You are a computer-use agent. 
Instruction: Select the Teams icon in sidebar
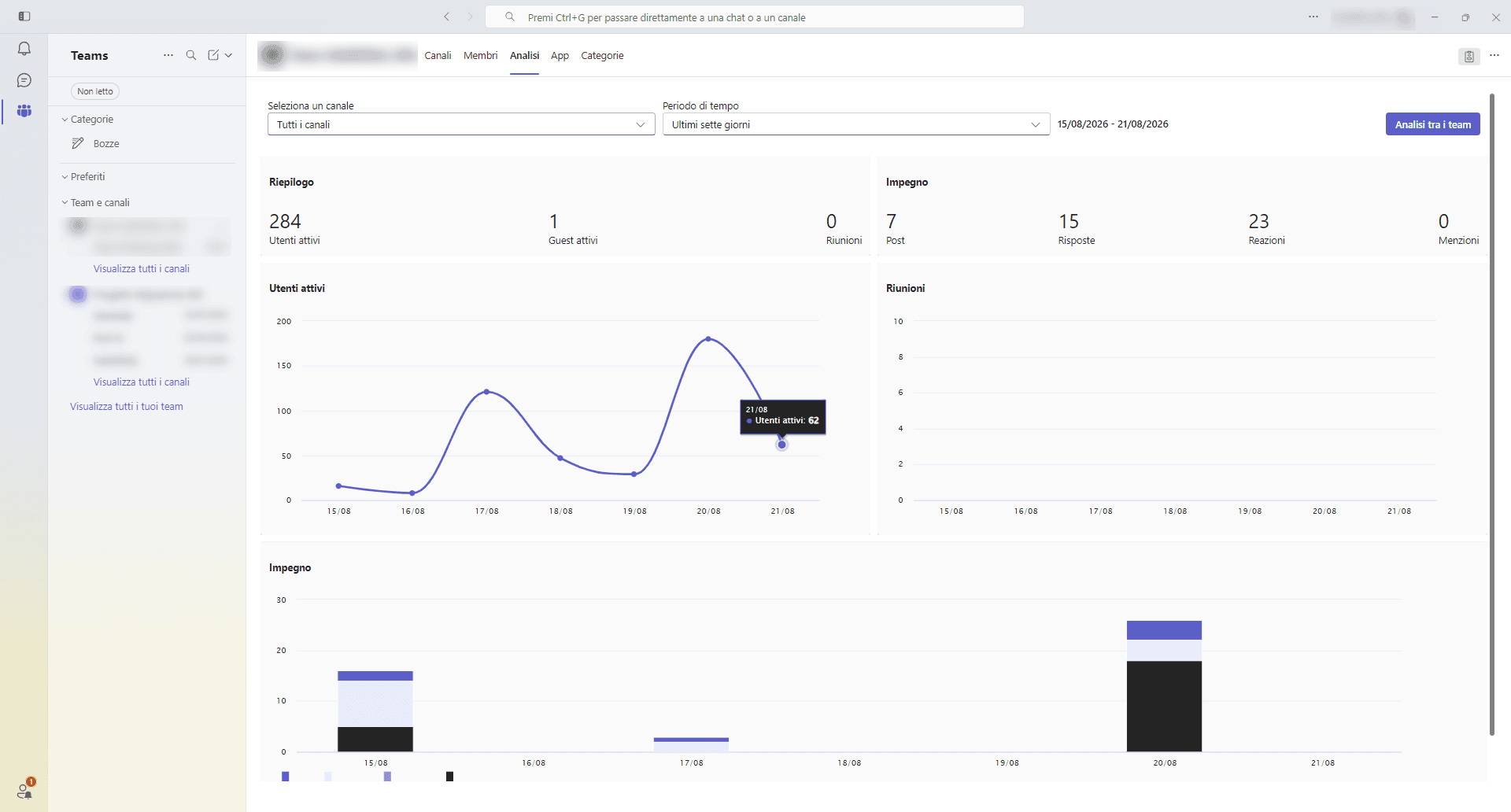tap(24, 111)
